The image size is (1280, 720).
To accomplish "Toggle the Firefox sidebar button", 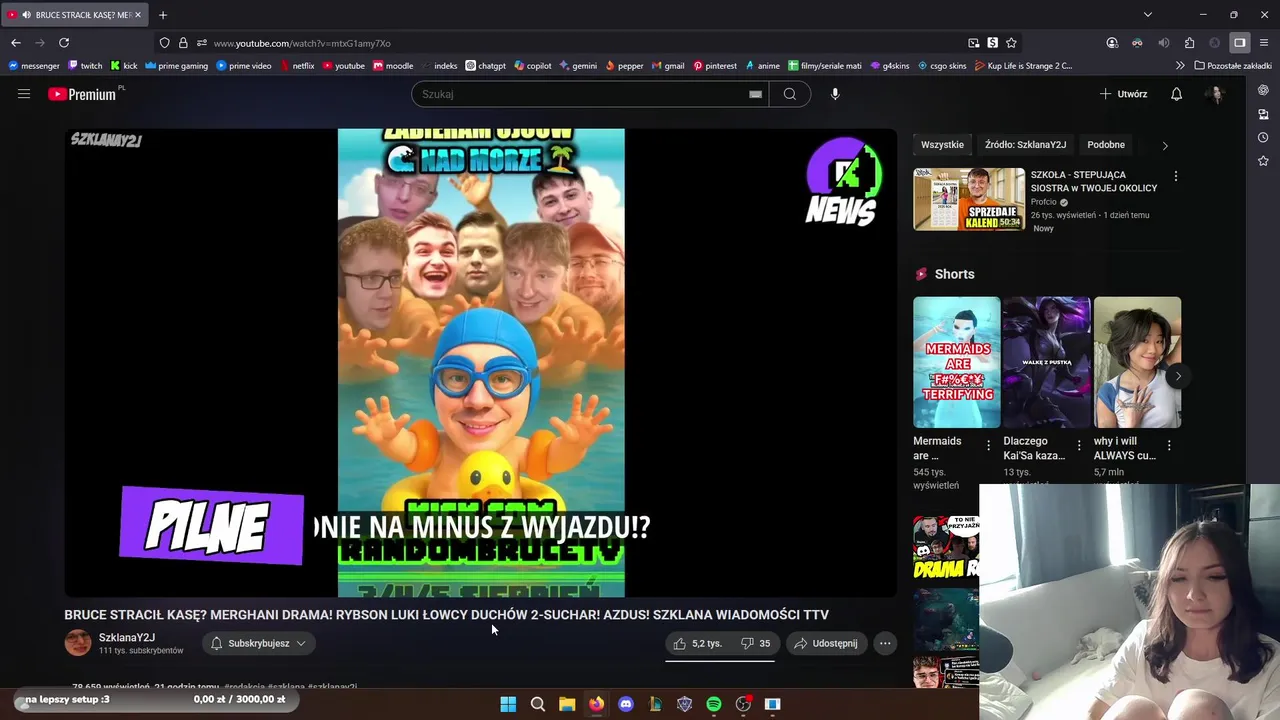I will [x=1239, y=43].
